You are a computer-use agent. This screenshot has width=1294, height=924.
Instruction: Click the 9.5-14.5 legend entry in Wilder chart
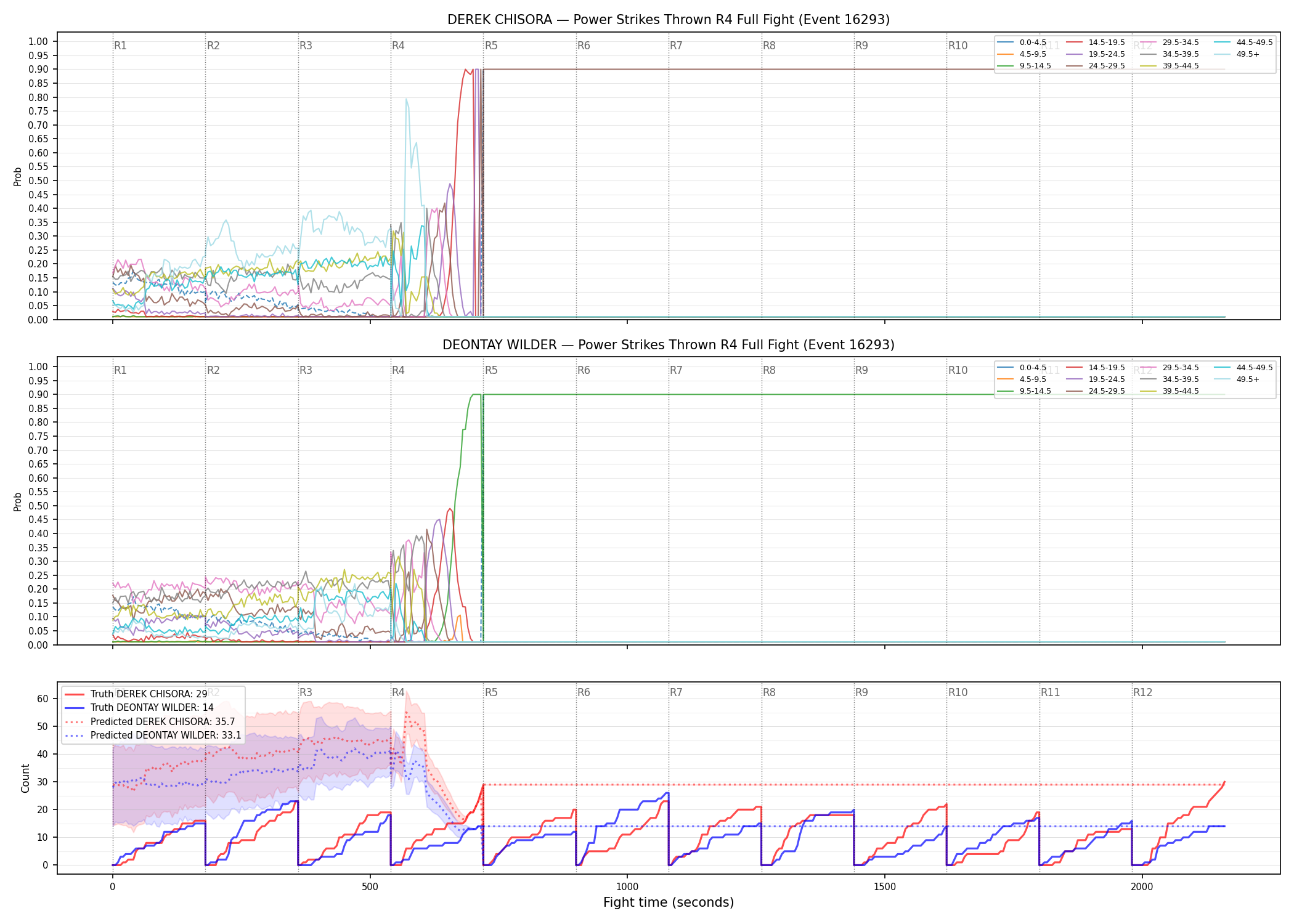click(1024, 391)
